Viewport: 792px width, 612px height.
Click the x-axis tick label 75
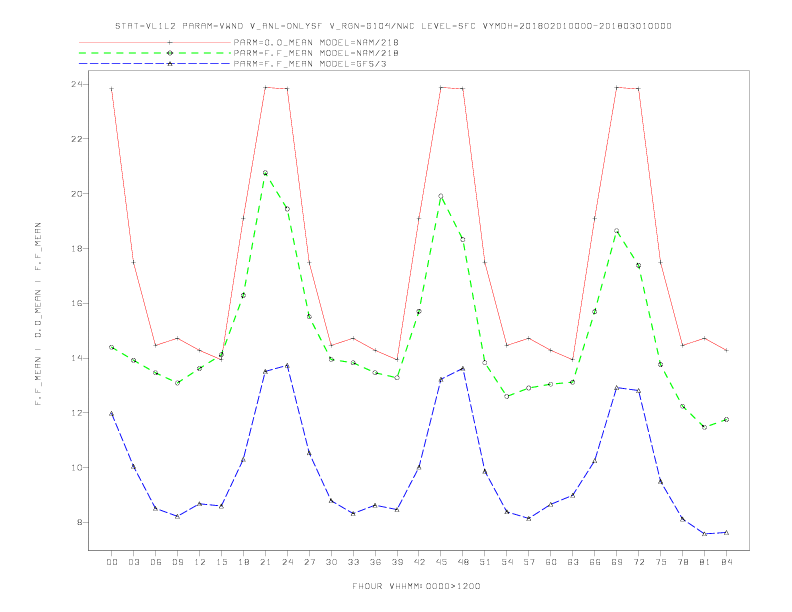(661, 562)
